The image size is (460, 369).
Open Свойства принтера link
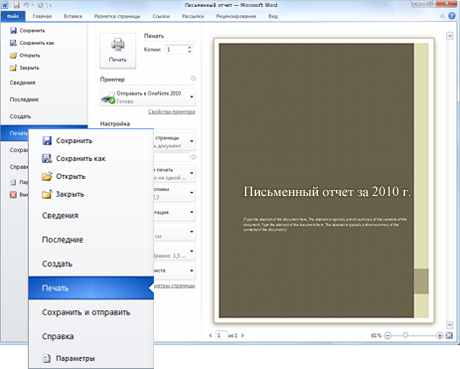[171, 112]
